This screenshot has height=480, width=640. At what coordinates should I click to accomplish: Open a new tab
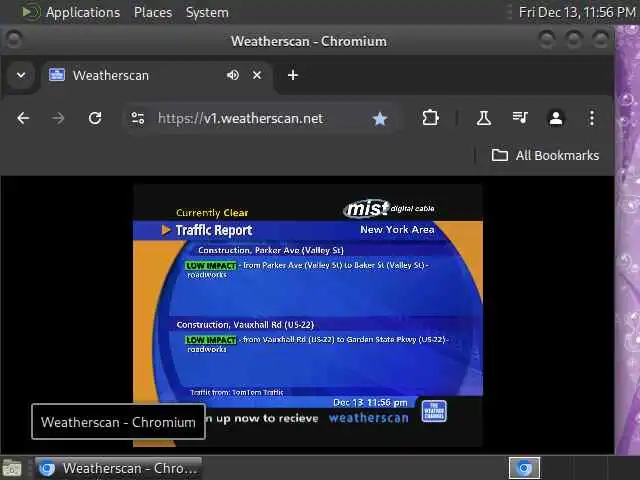[293, 75]
